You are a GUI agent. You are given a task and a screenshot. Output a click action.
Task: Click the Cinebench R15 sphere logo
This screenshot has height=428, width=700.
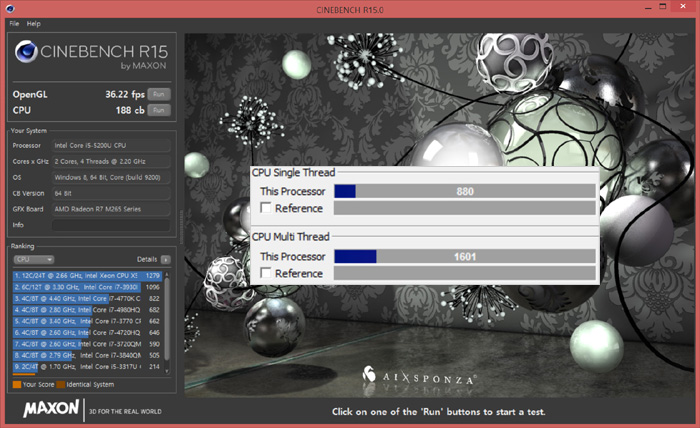coord(26,51)
